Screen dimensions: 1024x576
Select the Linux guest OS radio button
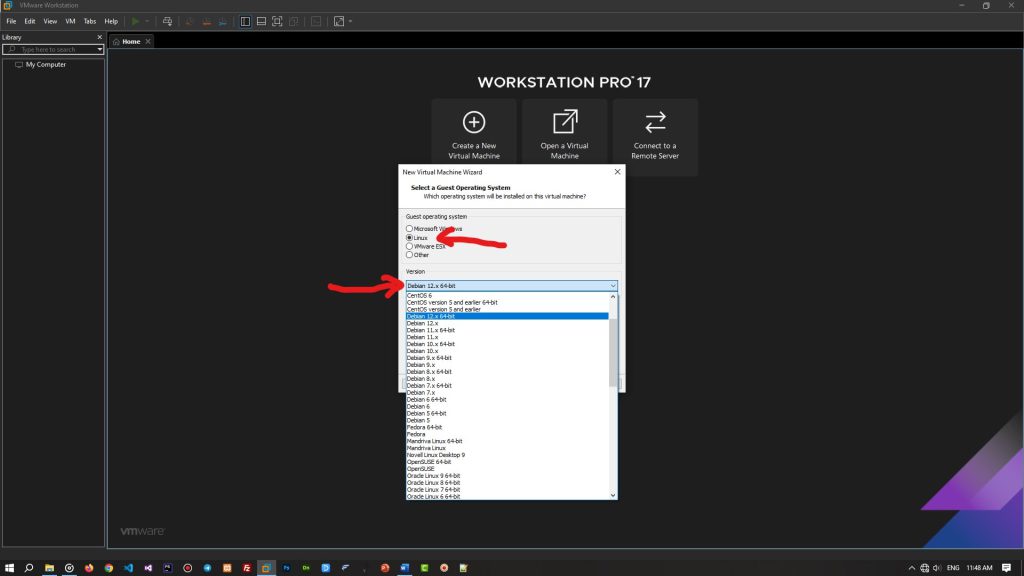click(x=409, y=238)
